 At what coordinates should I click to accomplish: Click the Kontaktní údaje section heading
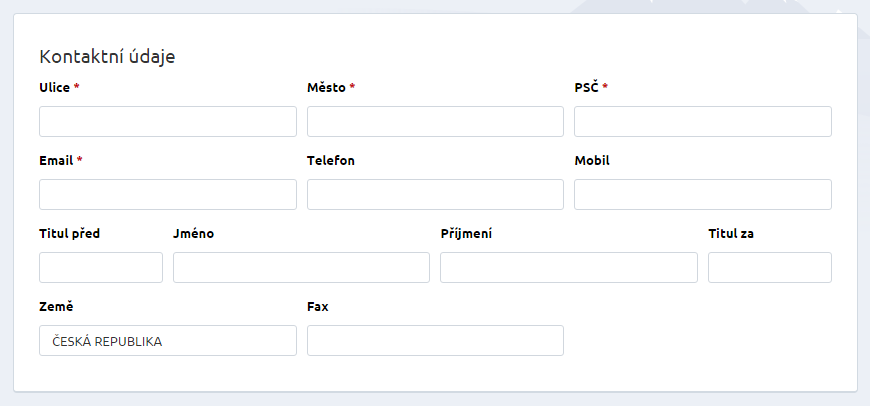pyautogui.click(x=107, y=57)
